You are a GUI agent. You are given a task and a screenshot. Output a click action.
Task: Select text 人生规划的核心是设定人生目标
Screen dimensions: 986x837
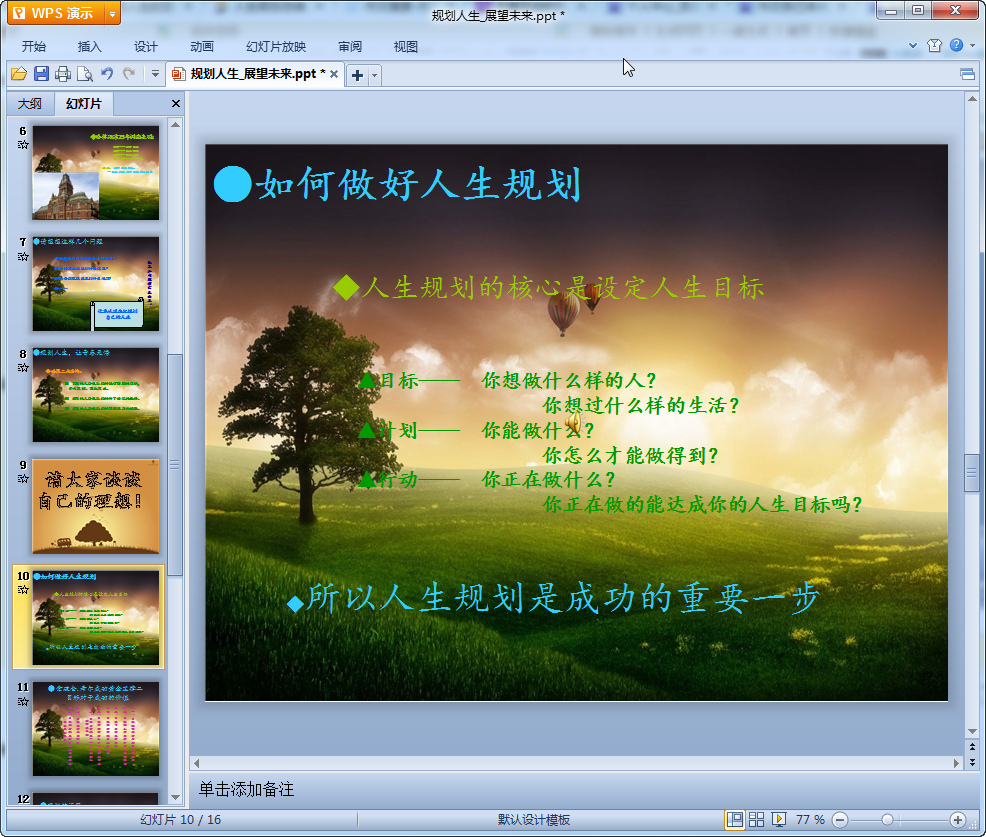[x=563, y=288]
